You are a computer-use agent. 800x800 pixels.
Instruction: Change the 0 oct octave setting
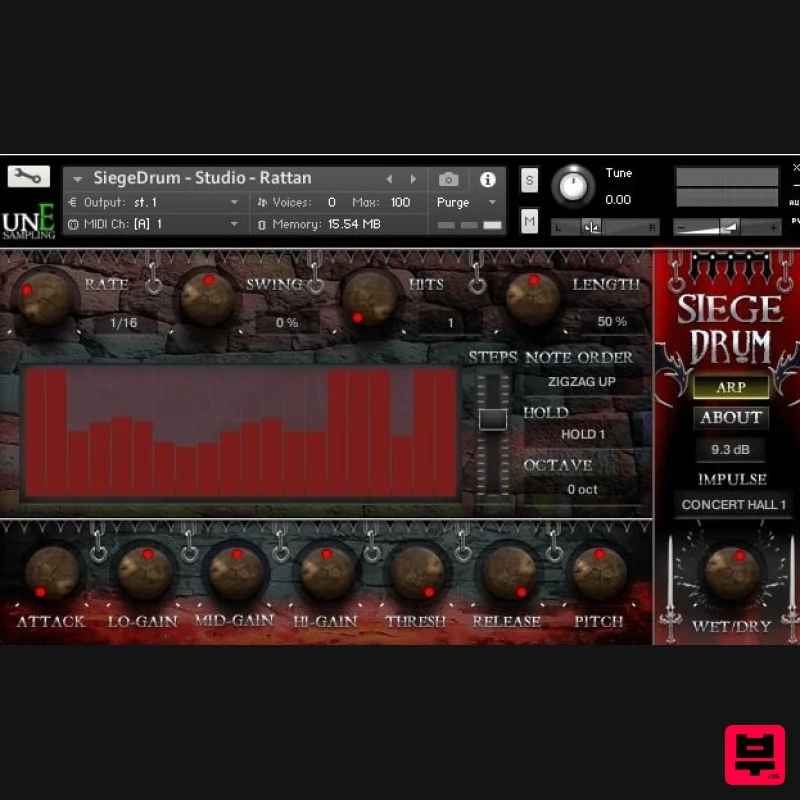point(582,489)
